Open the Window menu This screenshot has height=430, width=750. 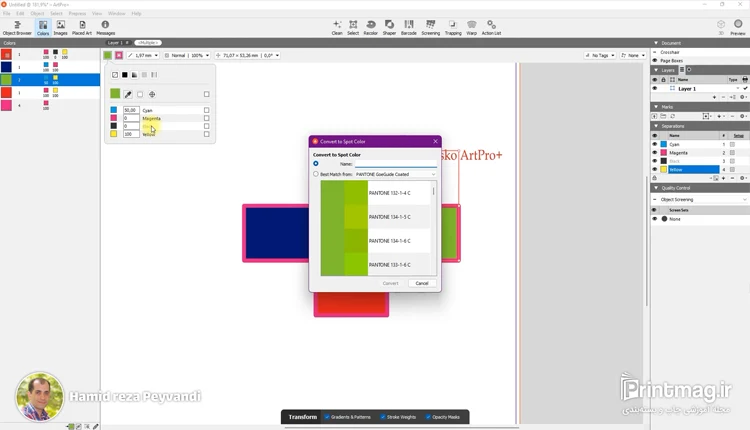116,13
